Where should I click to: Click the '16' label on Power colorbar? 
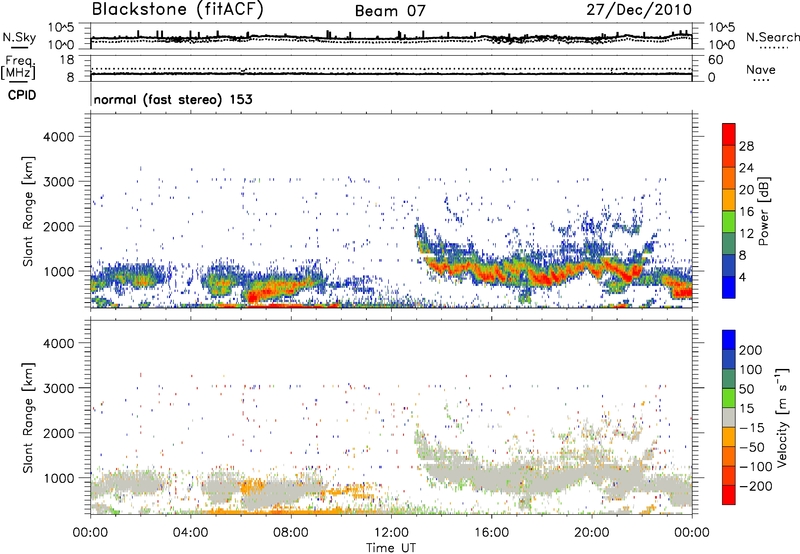(x=746, y=212)
